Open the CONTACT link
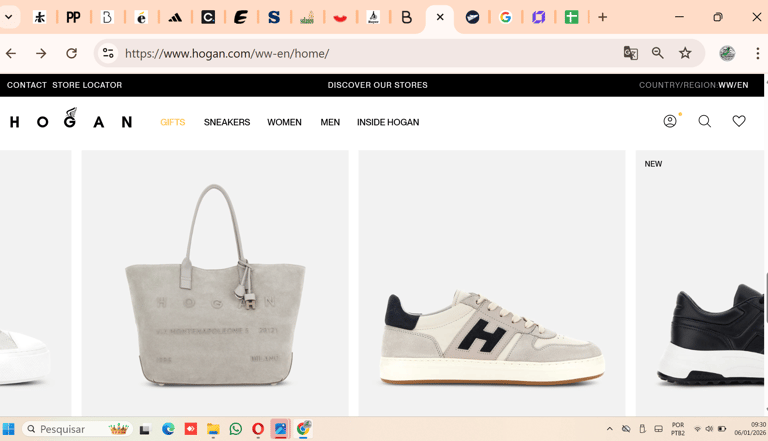The height and width of the screenshot is (441, 768). [26, 85]
